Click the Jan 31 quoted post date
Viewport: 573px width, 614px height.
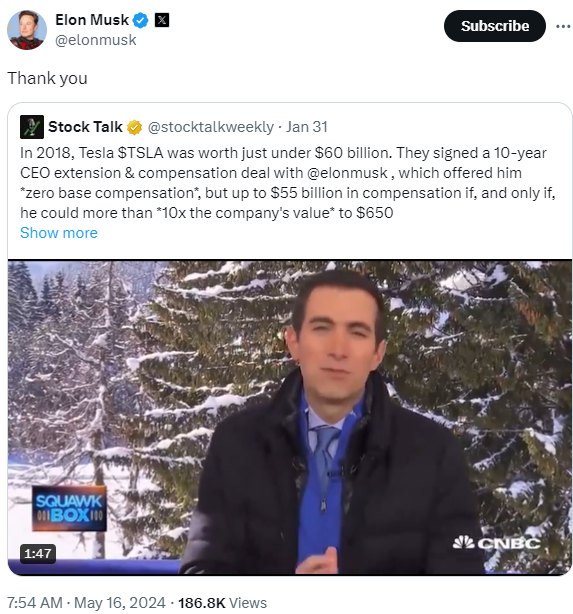tap(306, 127)
